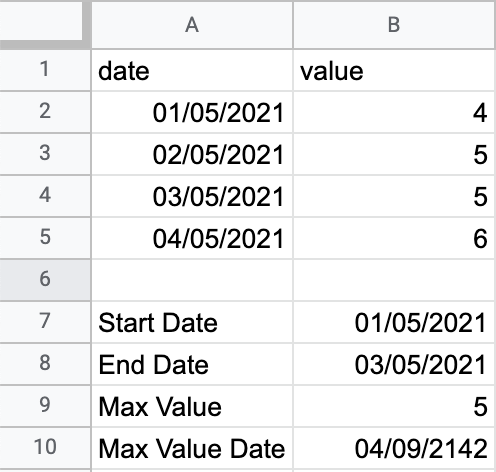Select the cell containing 02/05/2021
The image size is (496, 472).
pos(192,154)
